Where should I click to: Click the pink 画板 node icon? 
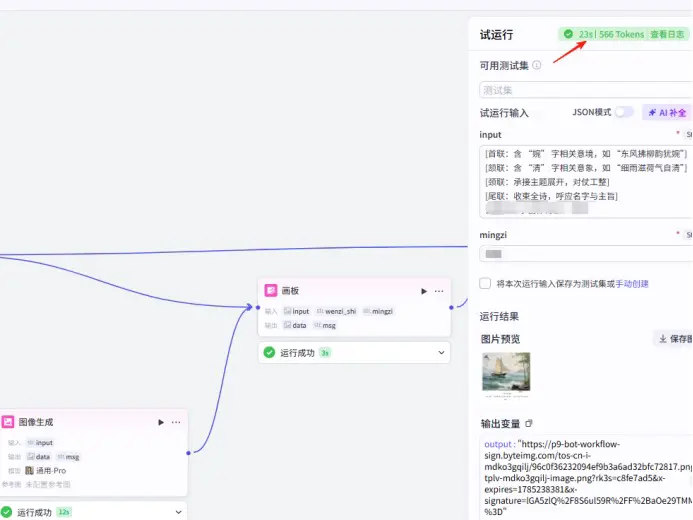click(x=270, y=290)
